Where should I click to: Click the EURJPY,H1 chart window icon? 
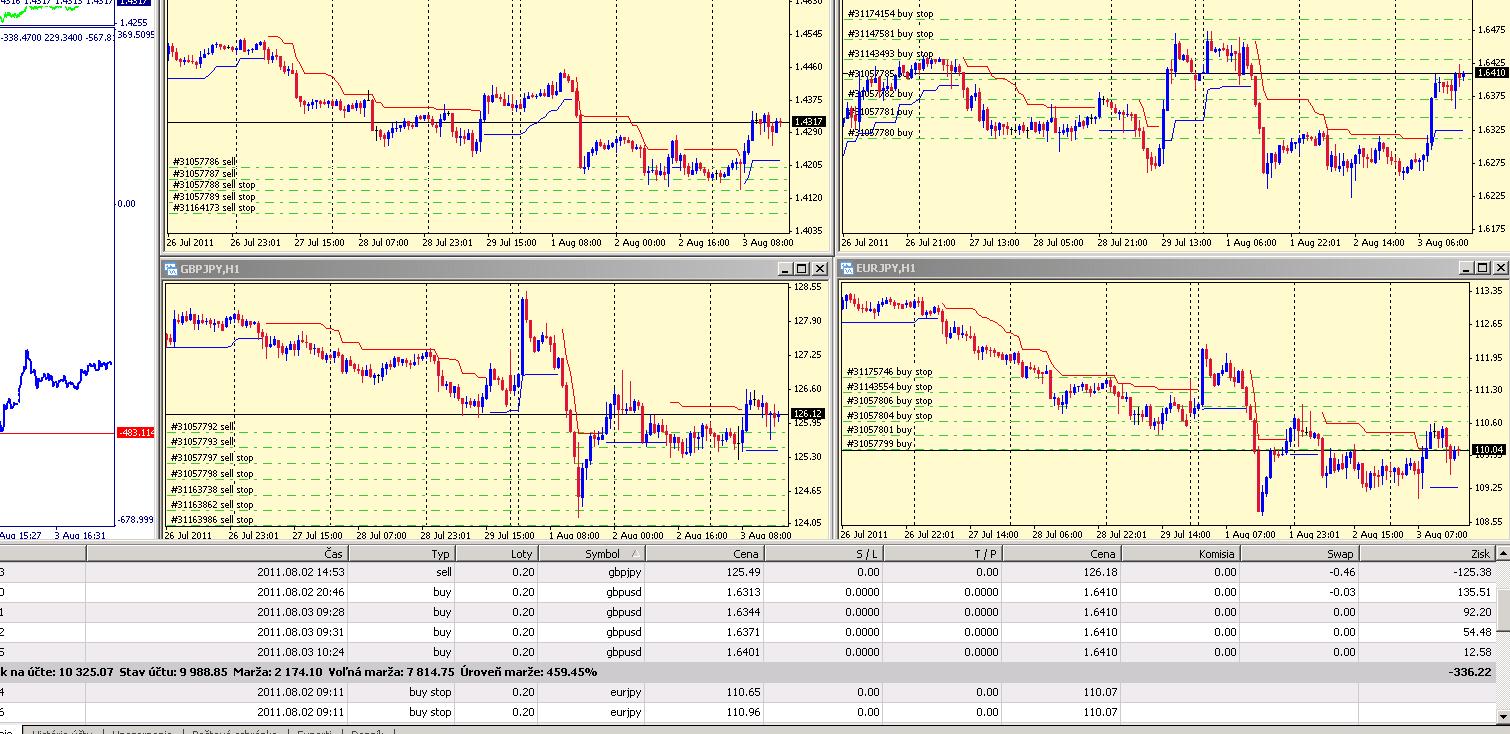[x=848, y=268]
